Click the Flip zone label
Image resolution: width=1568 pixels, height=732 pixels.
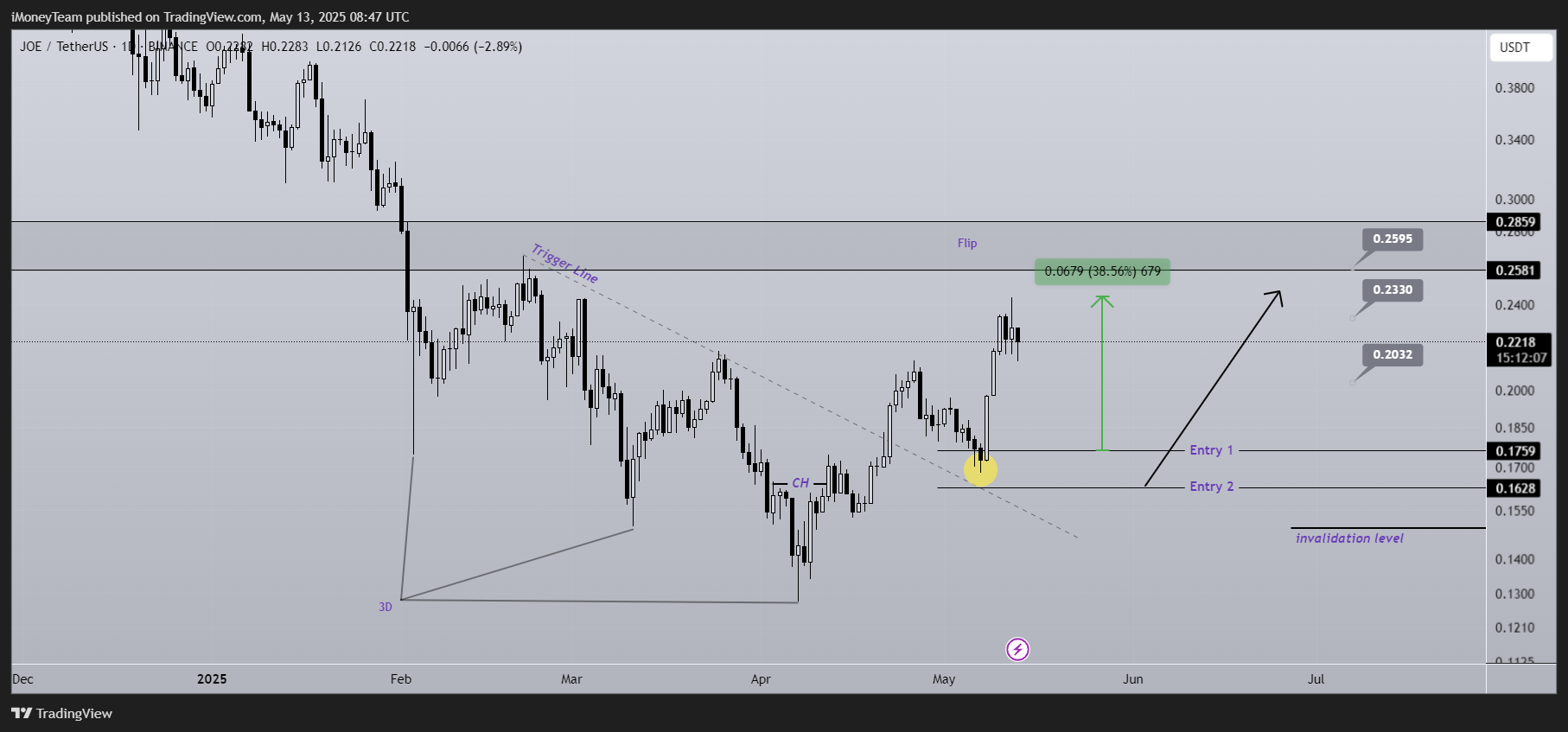(967, 244)
